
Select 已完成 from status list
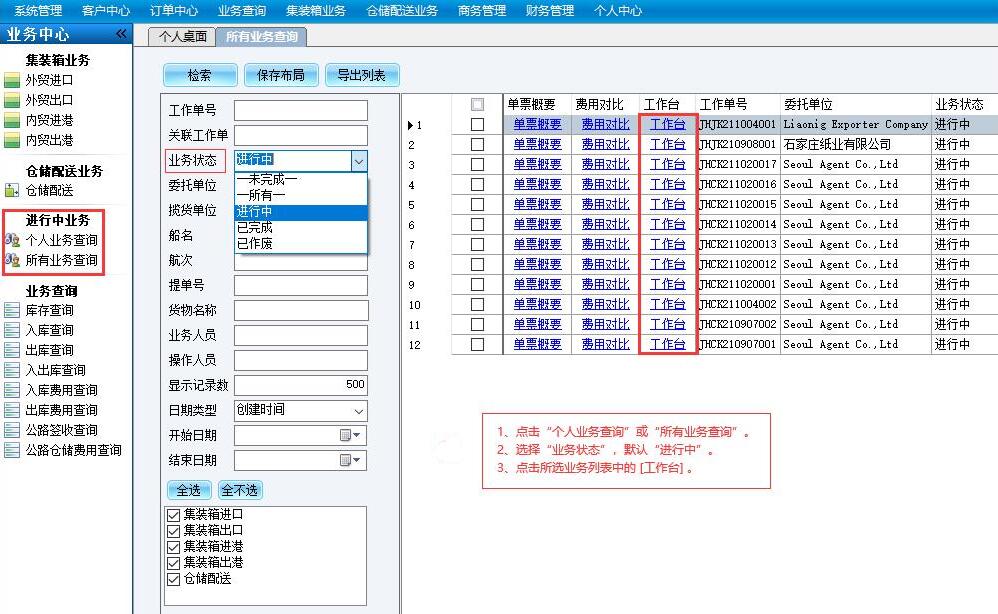pyautogui.click(x=254, y=227)
